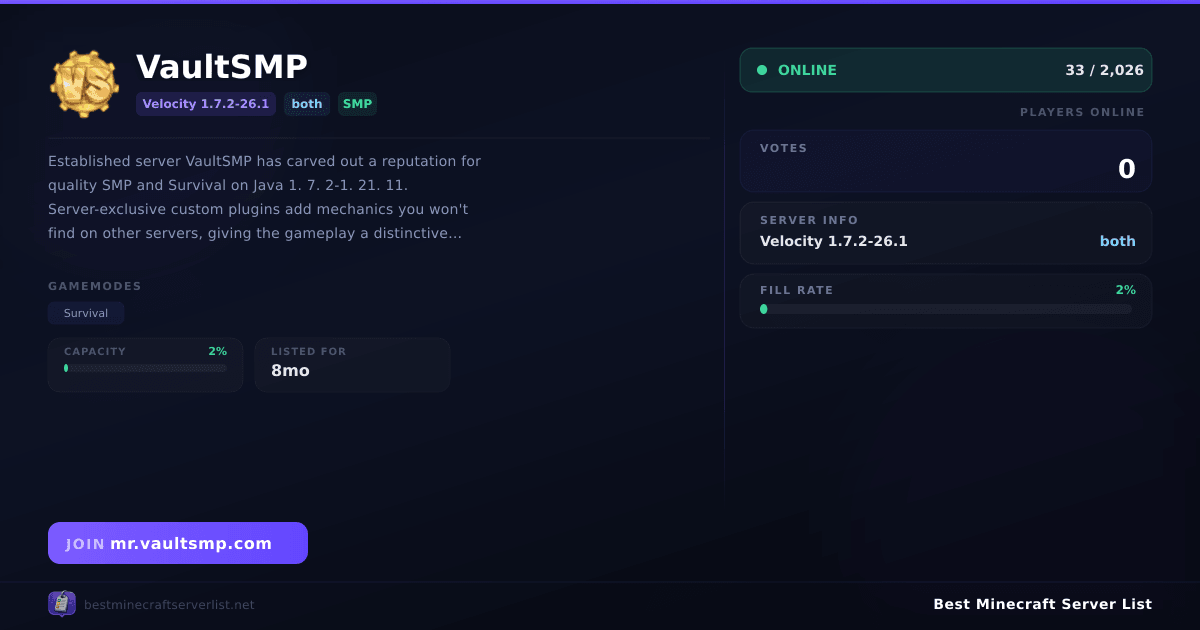Click the VaultSMP server title

pyautogui.click(x=222, y=66)
